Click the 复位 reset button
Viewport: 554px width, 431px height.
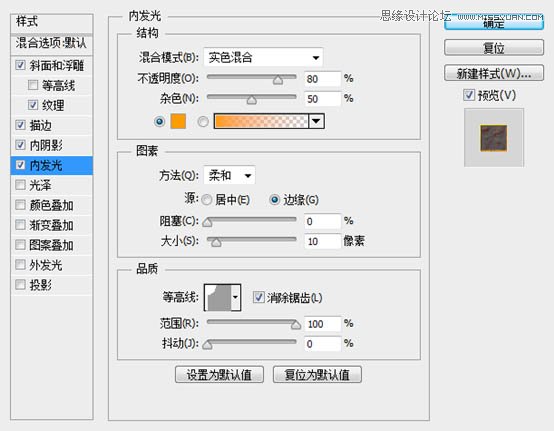(494, 47)
